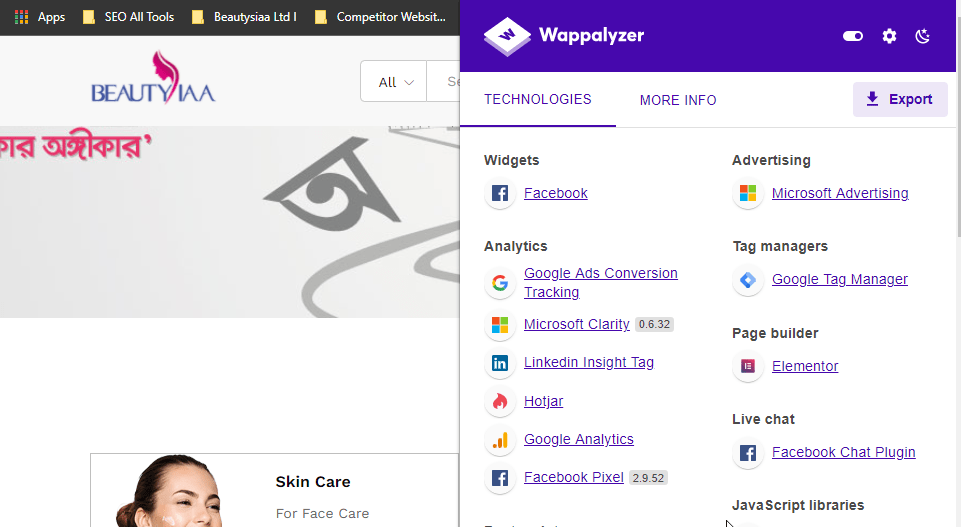
Task: Click the Elementor icon
Action: click(748, 366)
